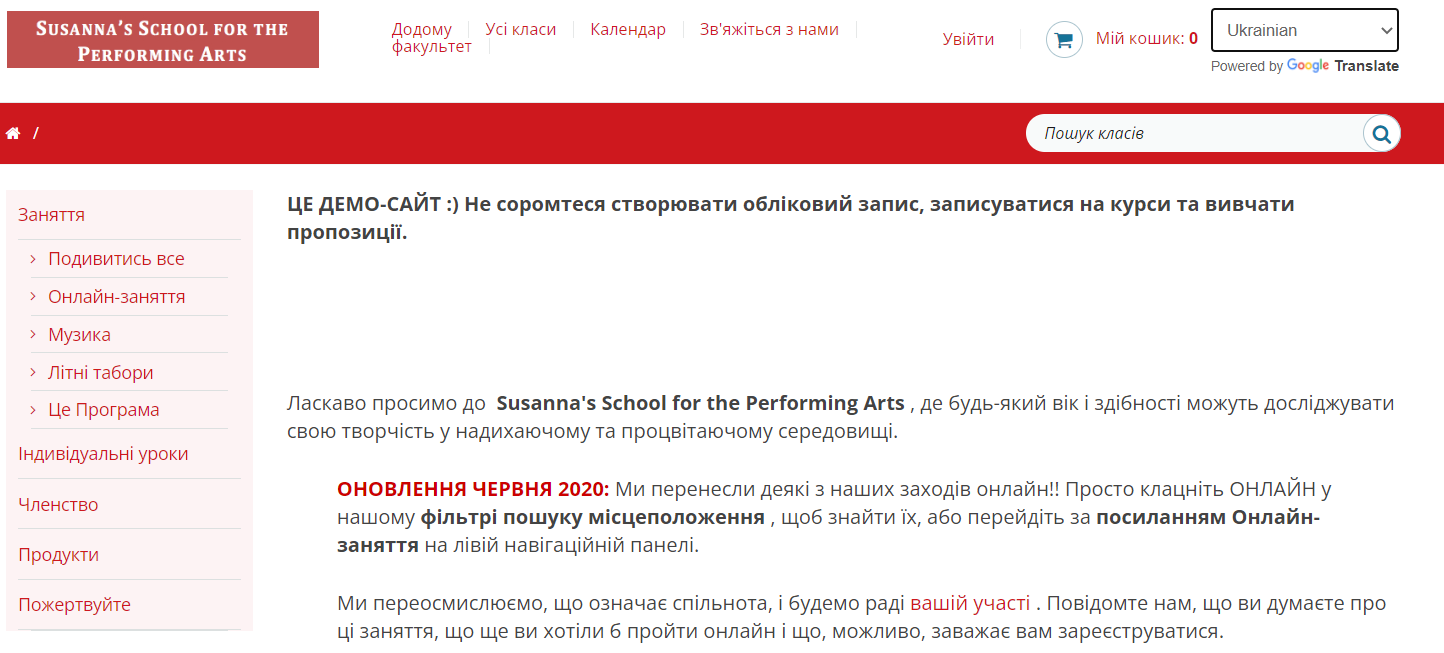
Task: Open Онлайн-заняття in sidebar
Action: click(x=117, y=297)
